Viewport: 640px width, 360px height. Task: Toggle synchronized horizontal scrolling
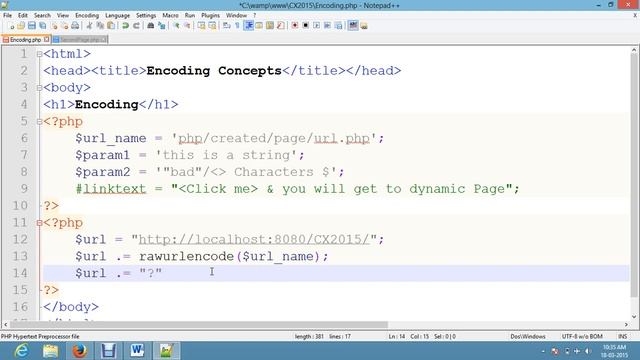pos(213,26)
